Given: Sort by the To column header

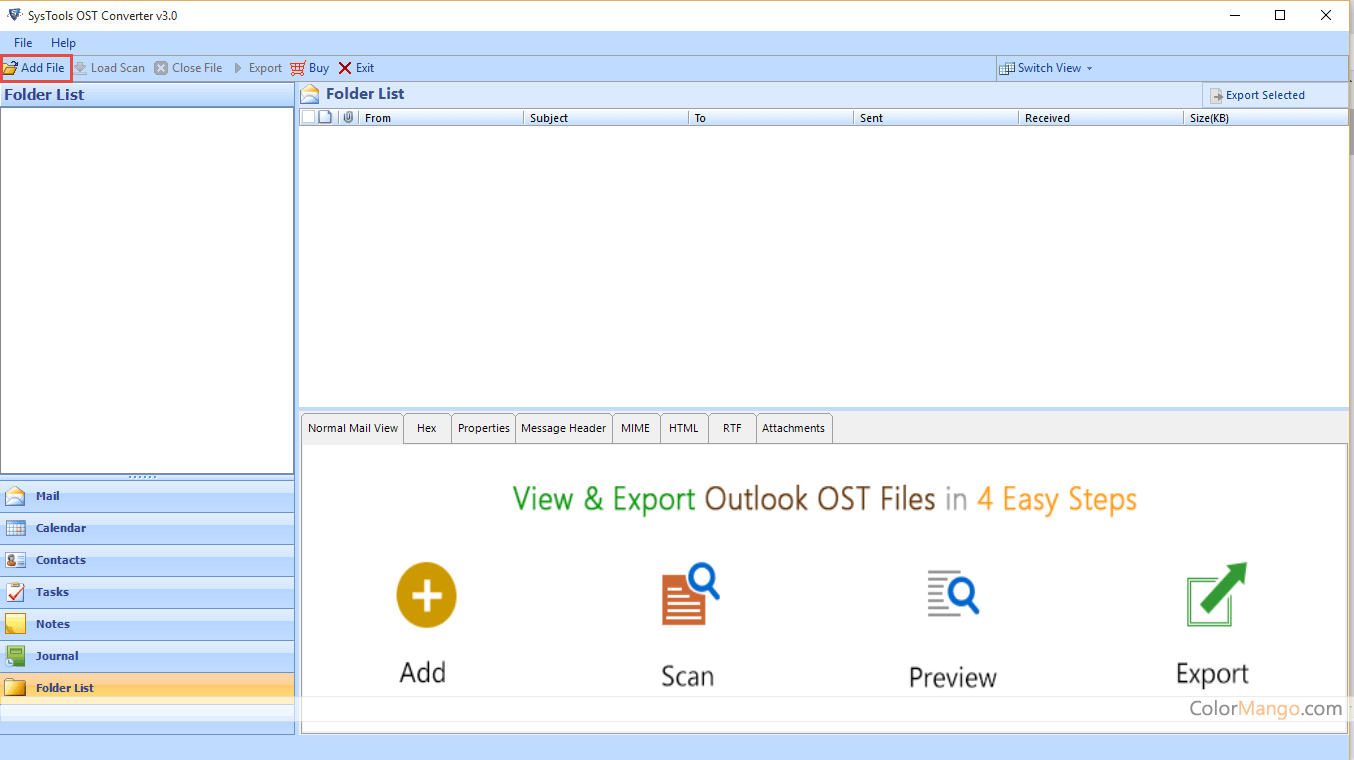Looking at the screenshot, I should [771, 118].
